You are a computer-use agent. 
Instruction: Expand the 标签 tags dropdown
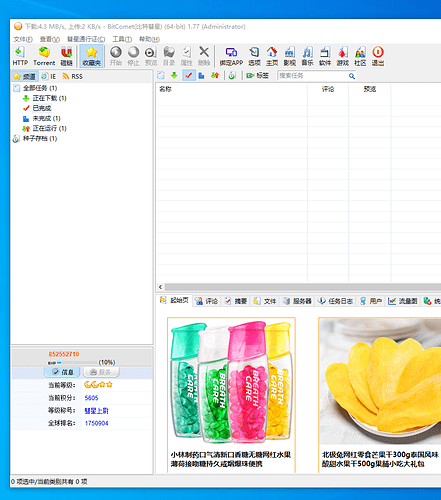coord(257,76)
